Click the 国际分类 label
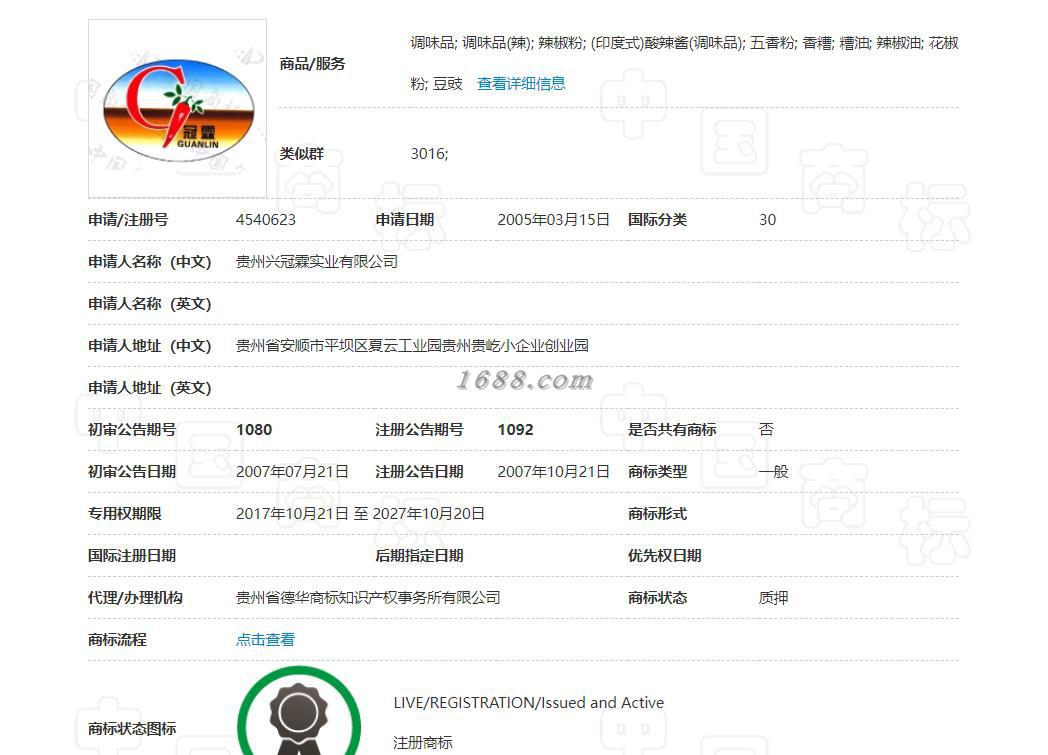 click(x=657, y=220)
